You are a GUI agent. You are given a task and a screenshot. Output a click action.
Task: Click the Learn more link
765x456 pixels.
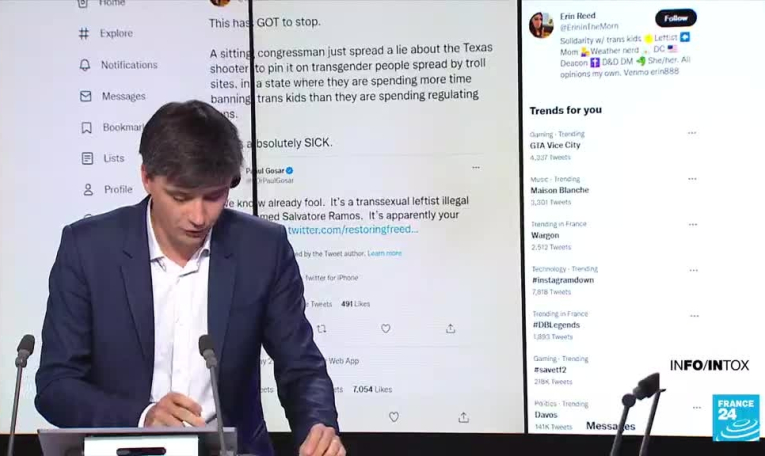[384, 253]
